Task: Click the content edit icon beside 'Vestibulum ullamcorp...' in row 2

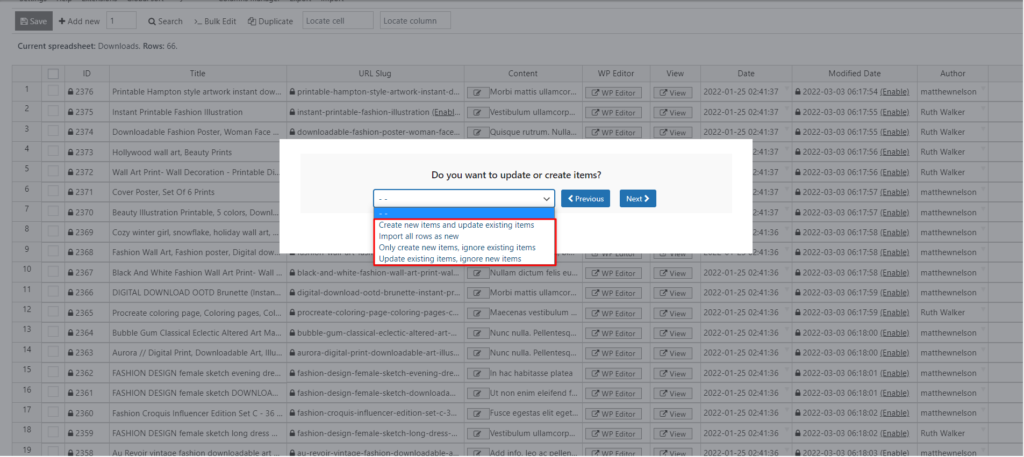Action: coord(477,112)
